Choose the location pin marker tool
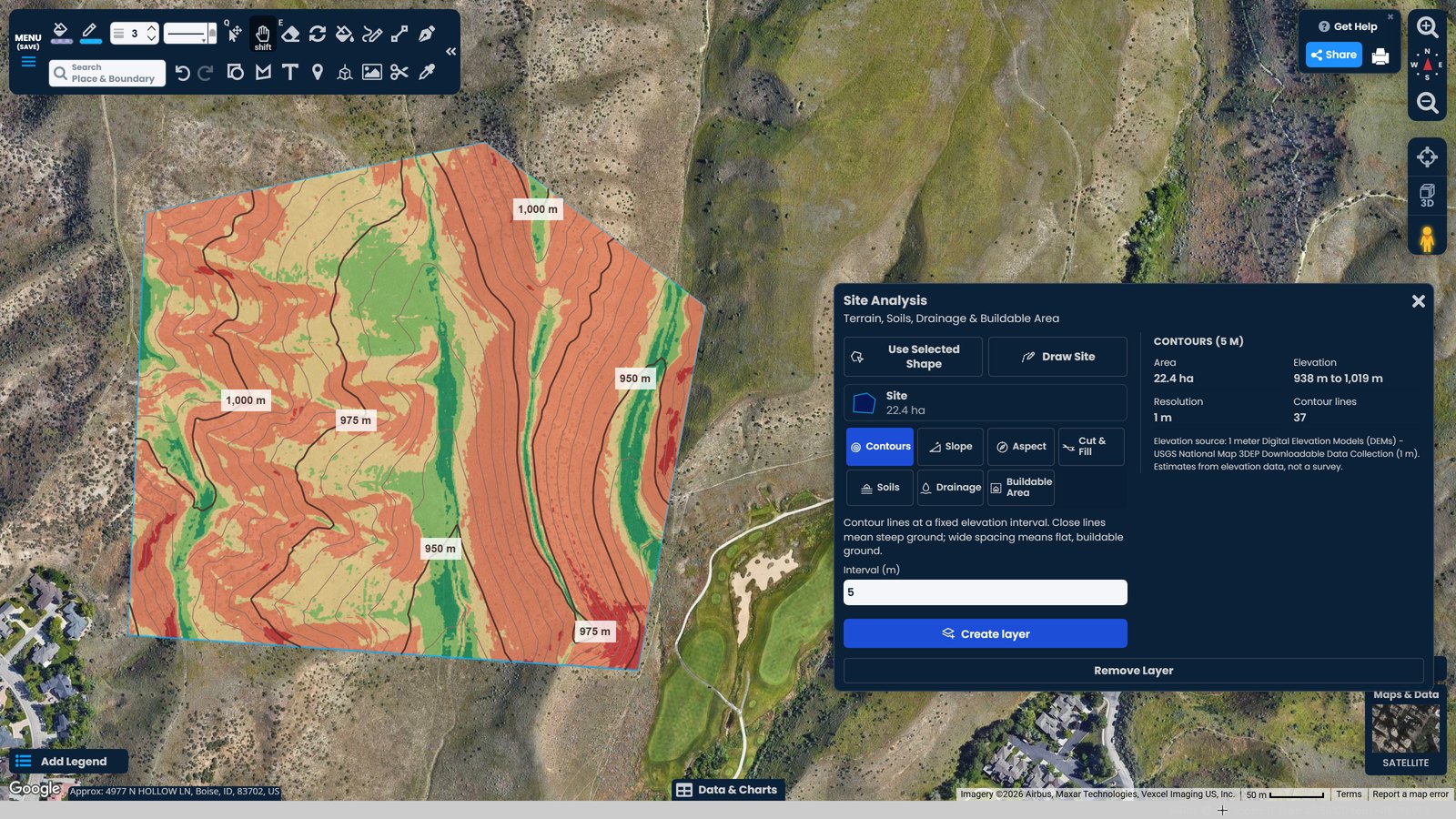 click(318, 72)
